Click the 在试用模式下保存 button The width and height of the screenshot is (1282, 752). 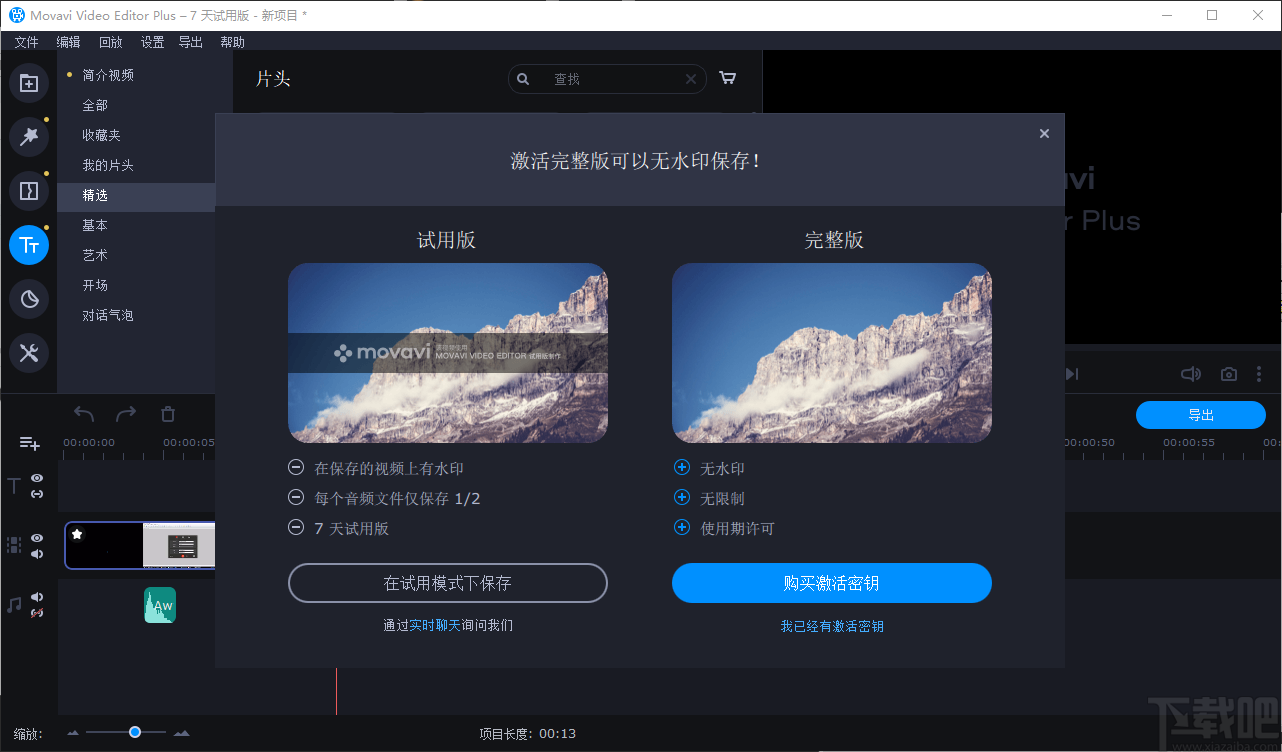[448, 583]
